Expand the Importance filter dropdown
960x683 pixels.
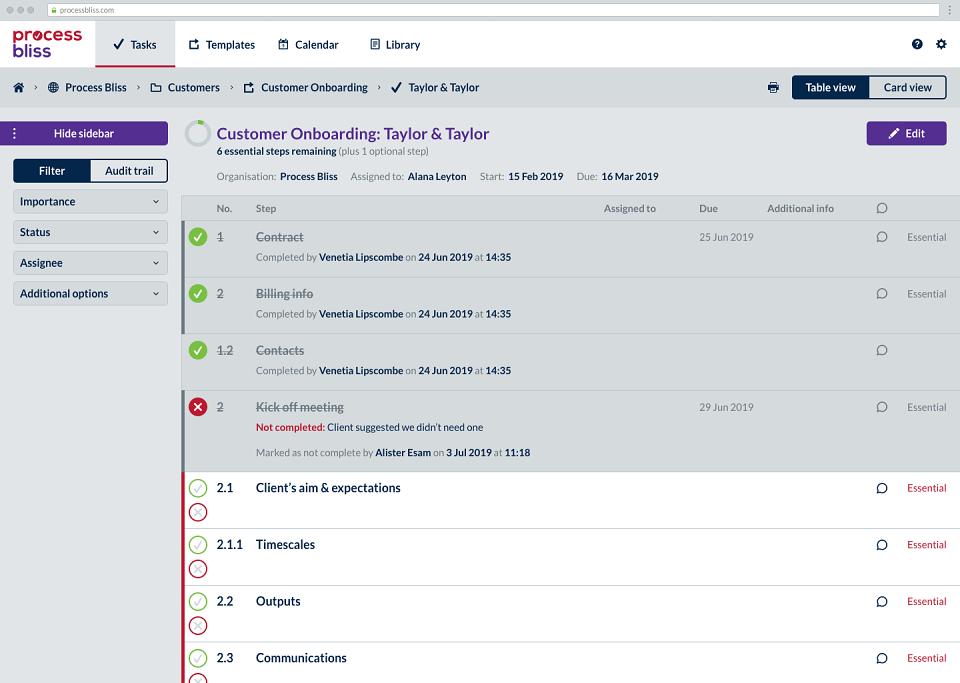90,201
